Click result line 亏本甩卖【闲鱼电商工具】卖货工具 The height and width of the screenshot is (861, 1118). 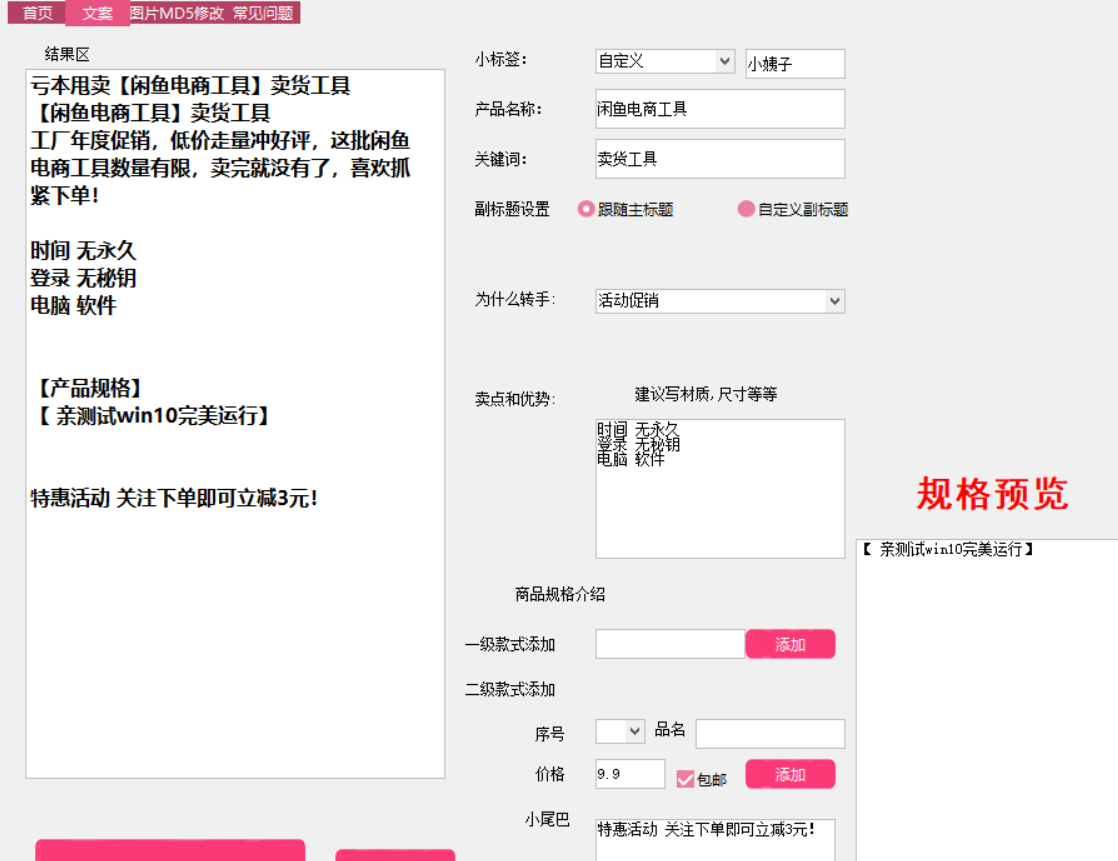click(190, 86)
